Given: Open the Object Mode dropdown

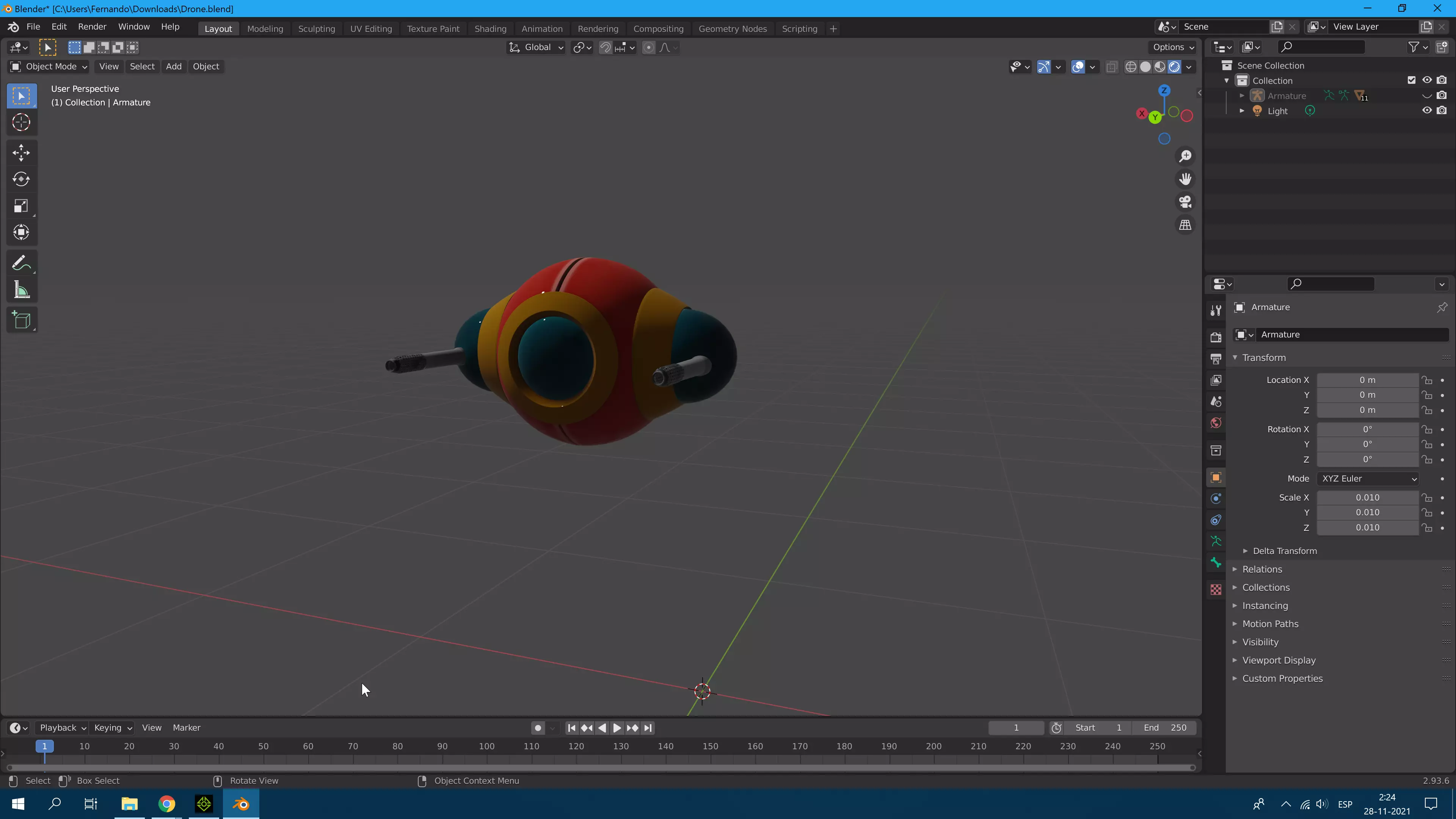Looking at the screenshot, I should (x=49, y=67).
